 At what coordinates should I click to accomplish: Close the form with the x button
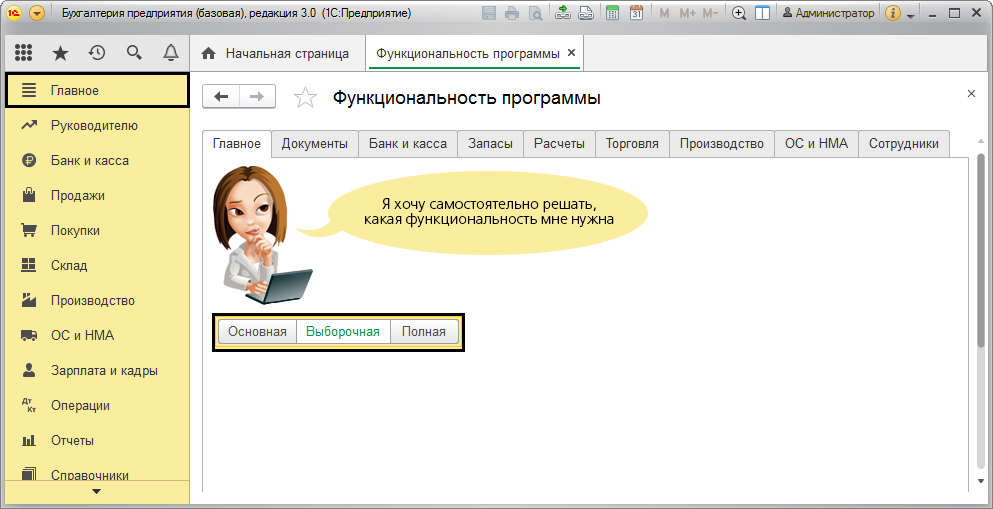tap(971, 94)
